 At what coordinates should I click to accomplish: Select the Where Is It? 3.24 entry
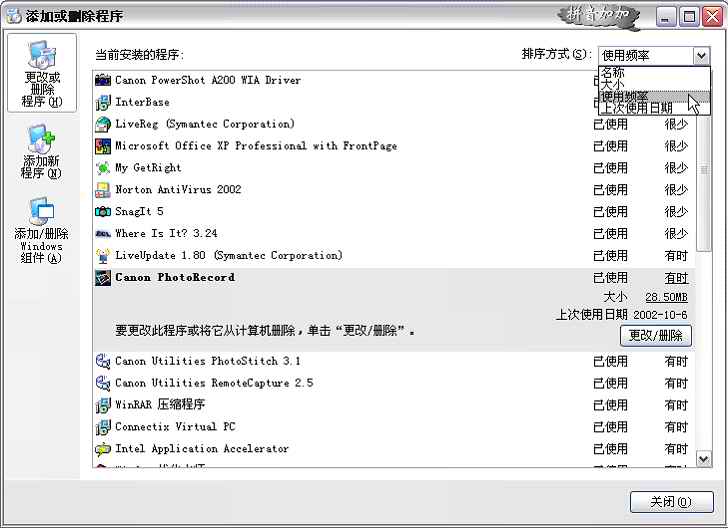(x=394, y=233)
